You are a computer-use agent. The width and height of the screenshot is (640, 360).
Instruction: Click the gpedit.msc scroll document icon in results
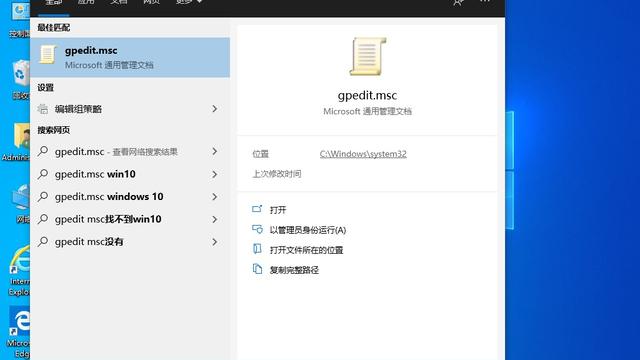click(x=47, y=55)
